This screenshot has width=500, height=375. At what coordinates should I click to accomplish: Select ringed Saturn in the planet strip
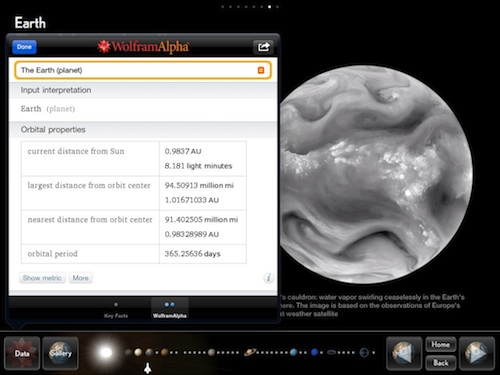pos(250,352)
